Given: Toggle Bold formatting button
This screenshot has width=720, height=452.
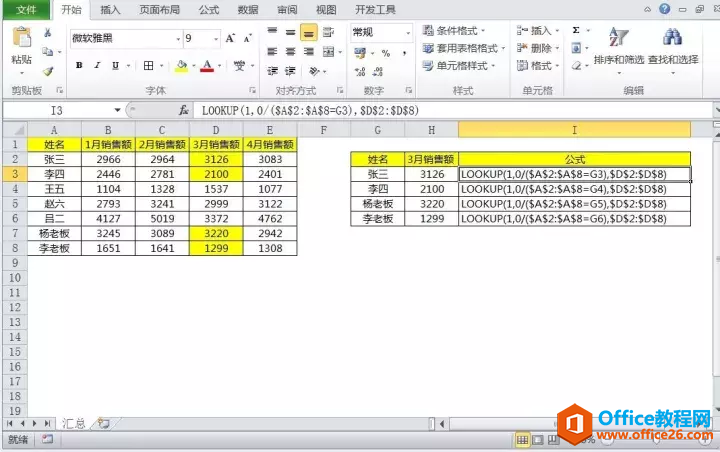Looking at the screenshot, I should (79, 65).
